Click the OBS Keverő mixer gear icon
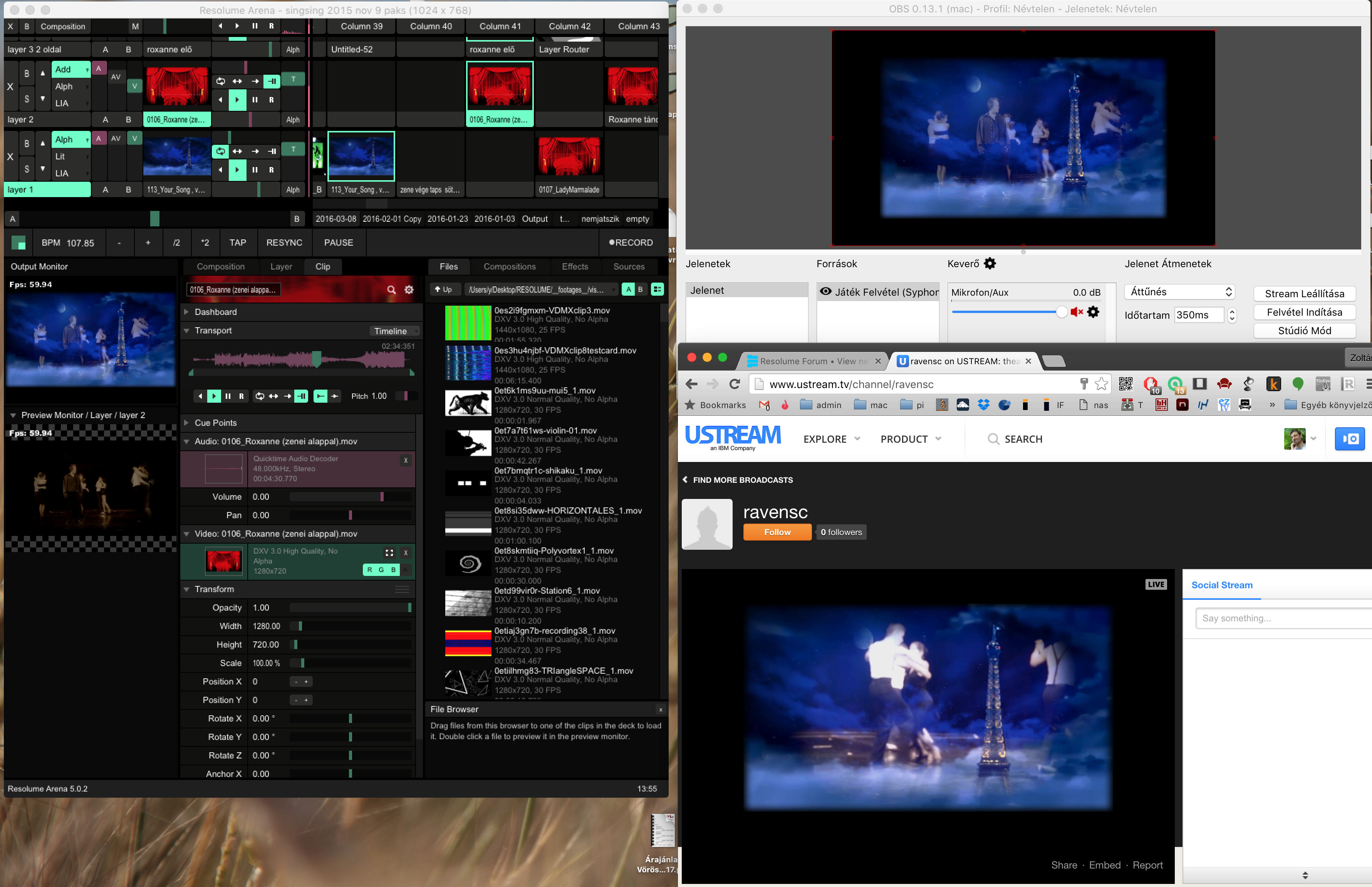Screen dimensions: 1372x887 [990, 264]
